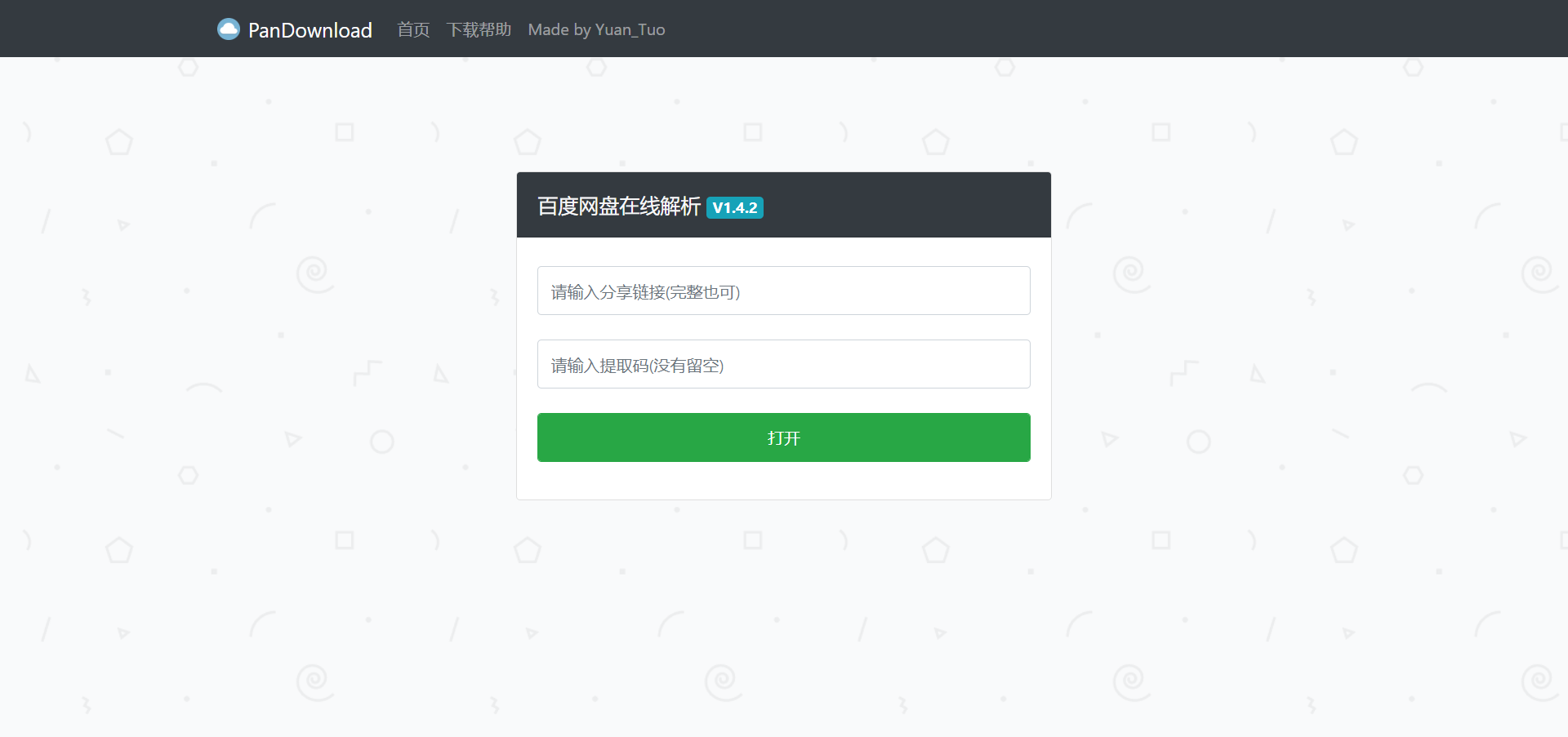Select the share link input field
Screen dimensions: 1568x737
tap(782, 291)
